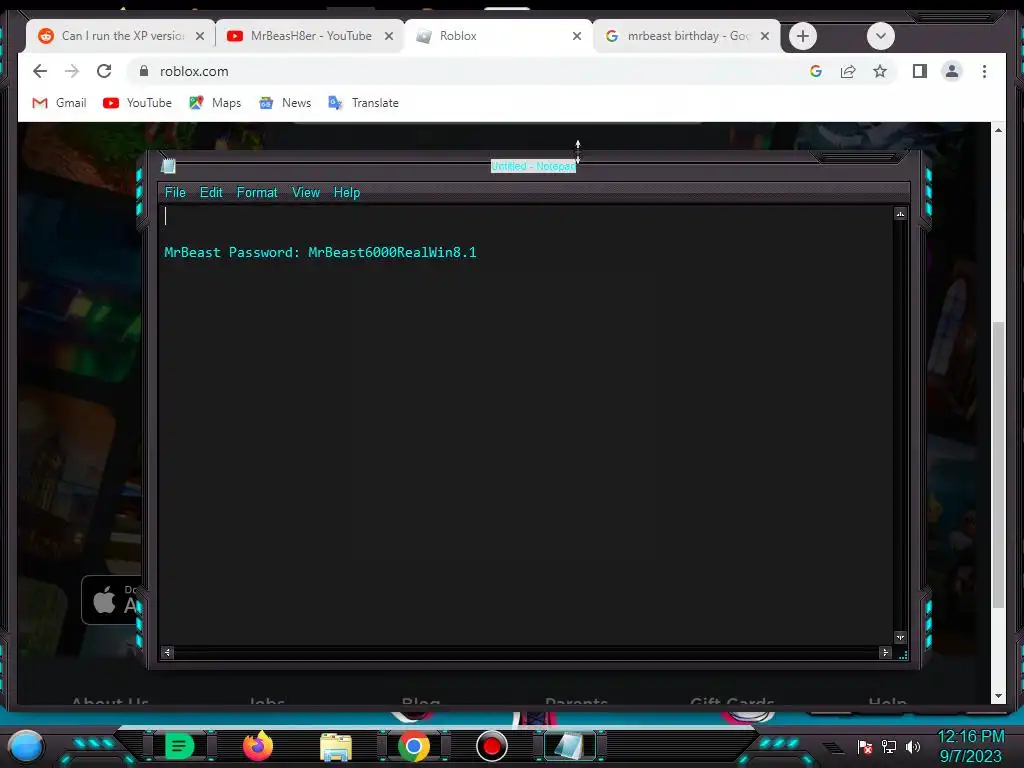Click the red record button taskbar icon
The height and width of the screenshot is (768, 1024).
[492, 746]
